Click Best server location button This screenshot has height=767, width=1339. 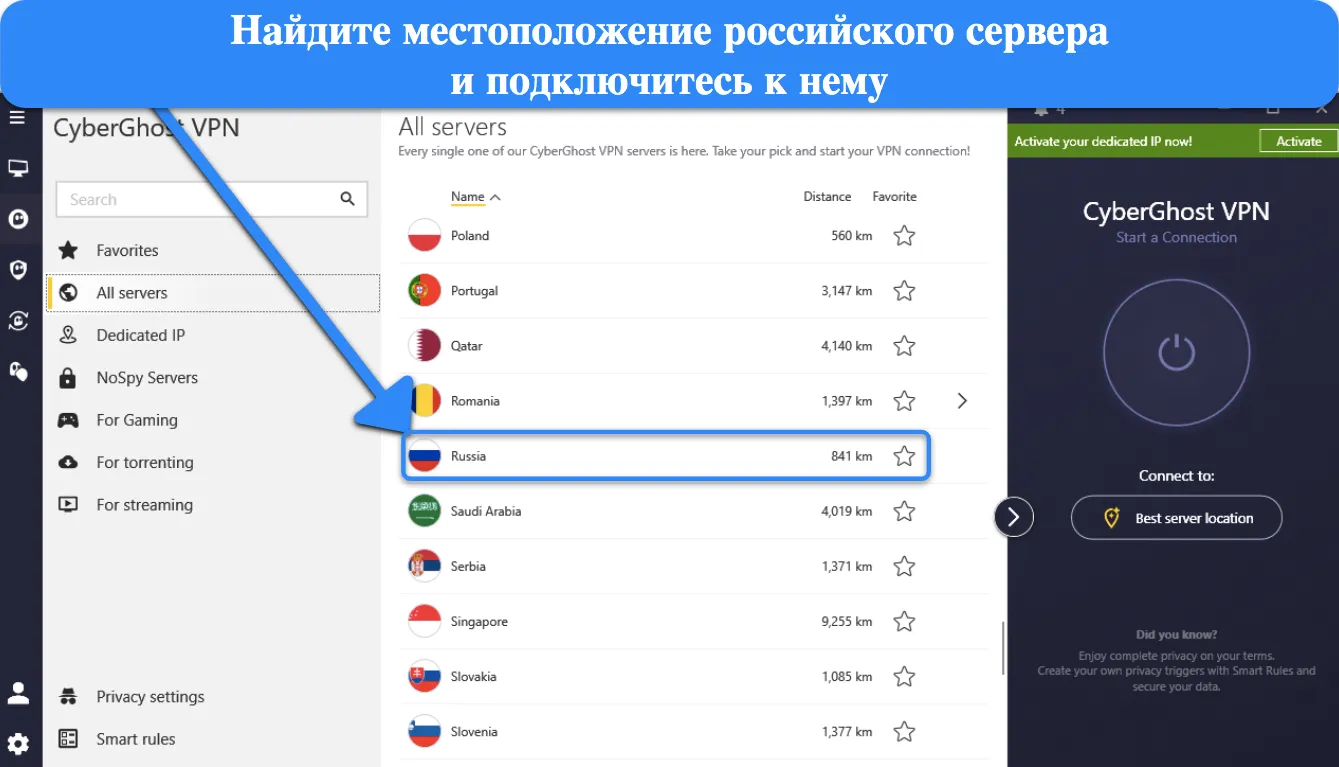1176,518
